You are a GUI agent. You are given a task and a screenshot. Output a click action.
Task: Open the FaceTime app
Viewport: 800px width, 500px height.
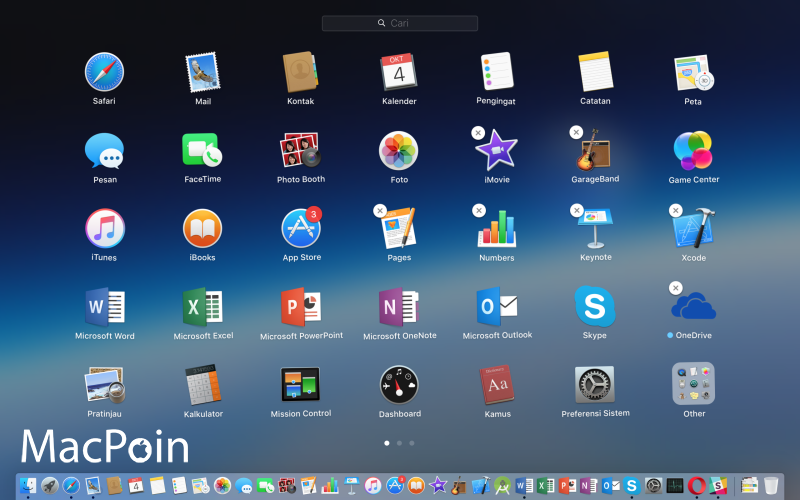click(202, 151)
